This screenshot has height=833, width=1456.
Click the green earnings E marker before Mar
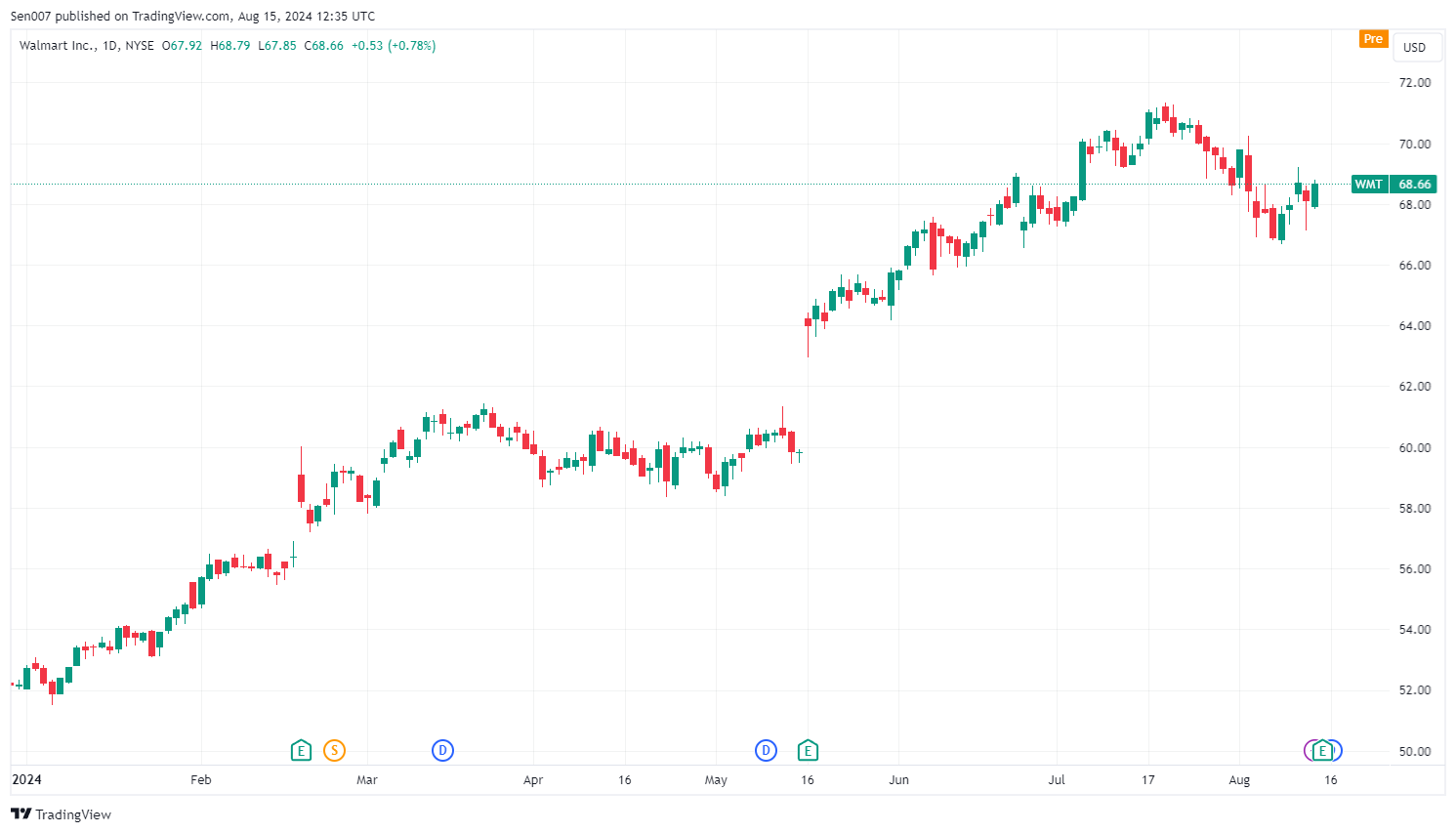(x=301, y=750)
